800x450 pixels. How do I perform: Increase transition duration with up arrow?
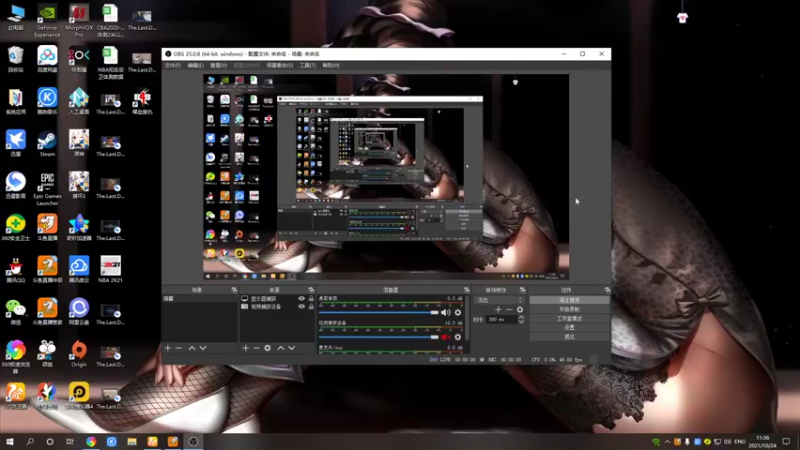pyautogui.click(x=521, y=317)
